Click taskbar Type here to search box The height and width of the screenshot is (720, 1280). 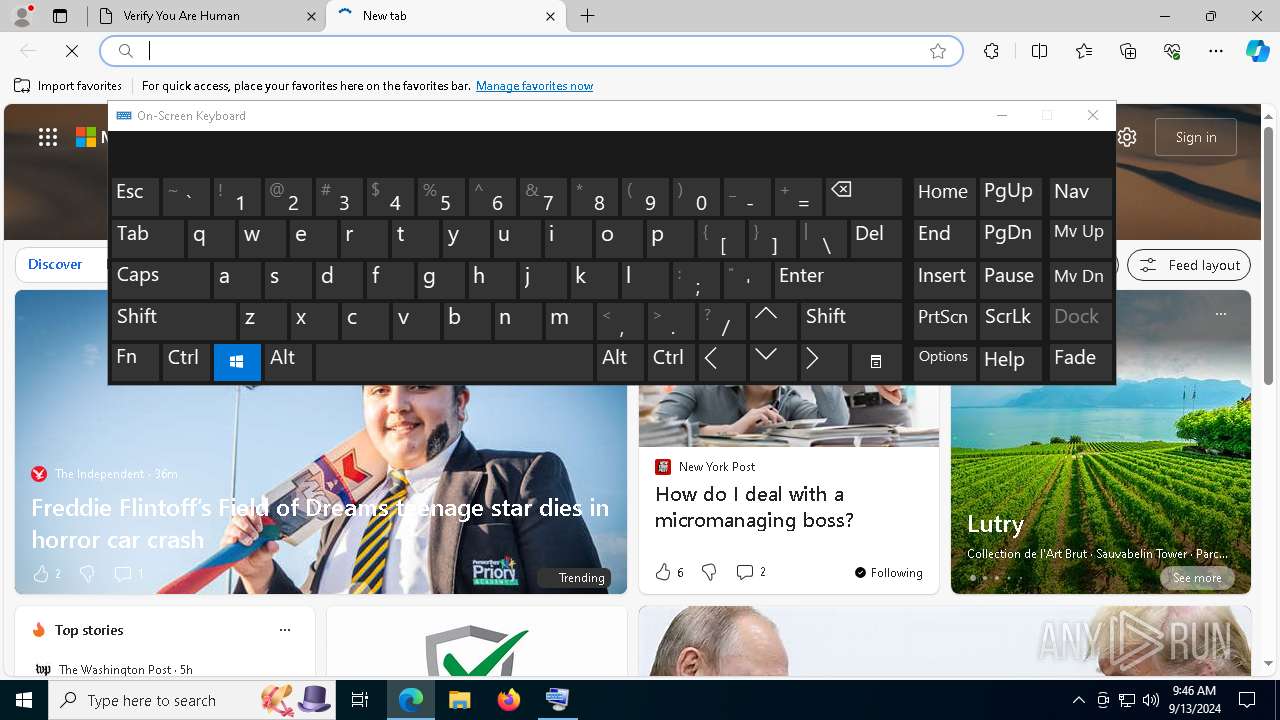192,700
